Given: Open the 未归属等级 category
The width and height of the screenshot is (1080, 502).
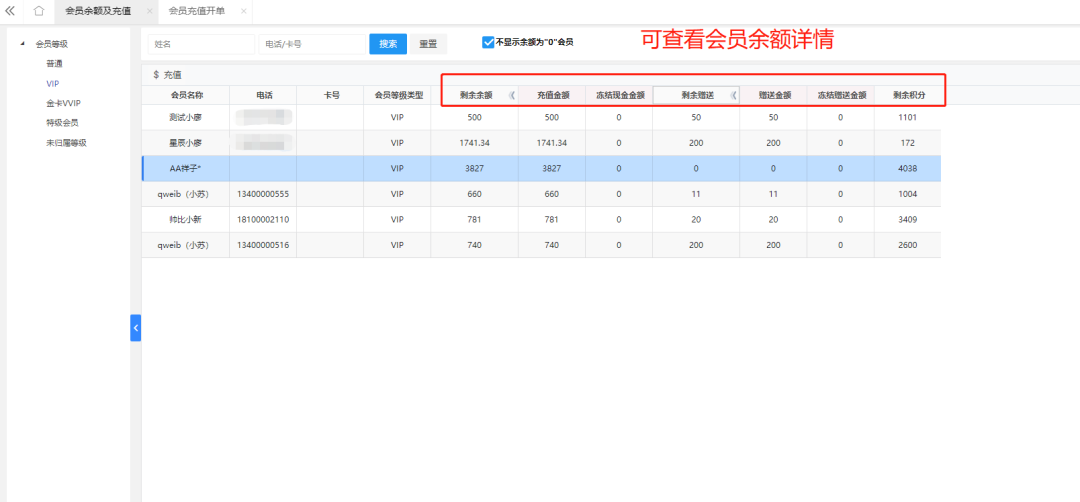Looking at the screenshot, I should [66, 142].
